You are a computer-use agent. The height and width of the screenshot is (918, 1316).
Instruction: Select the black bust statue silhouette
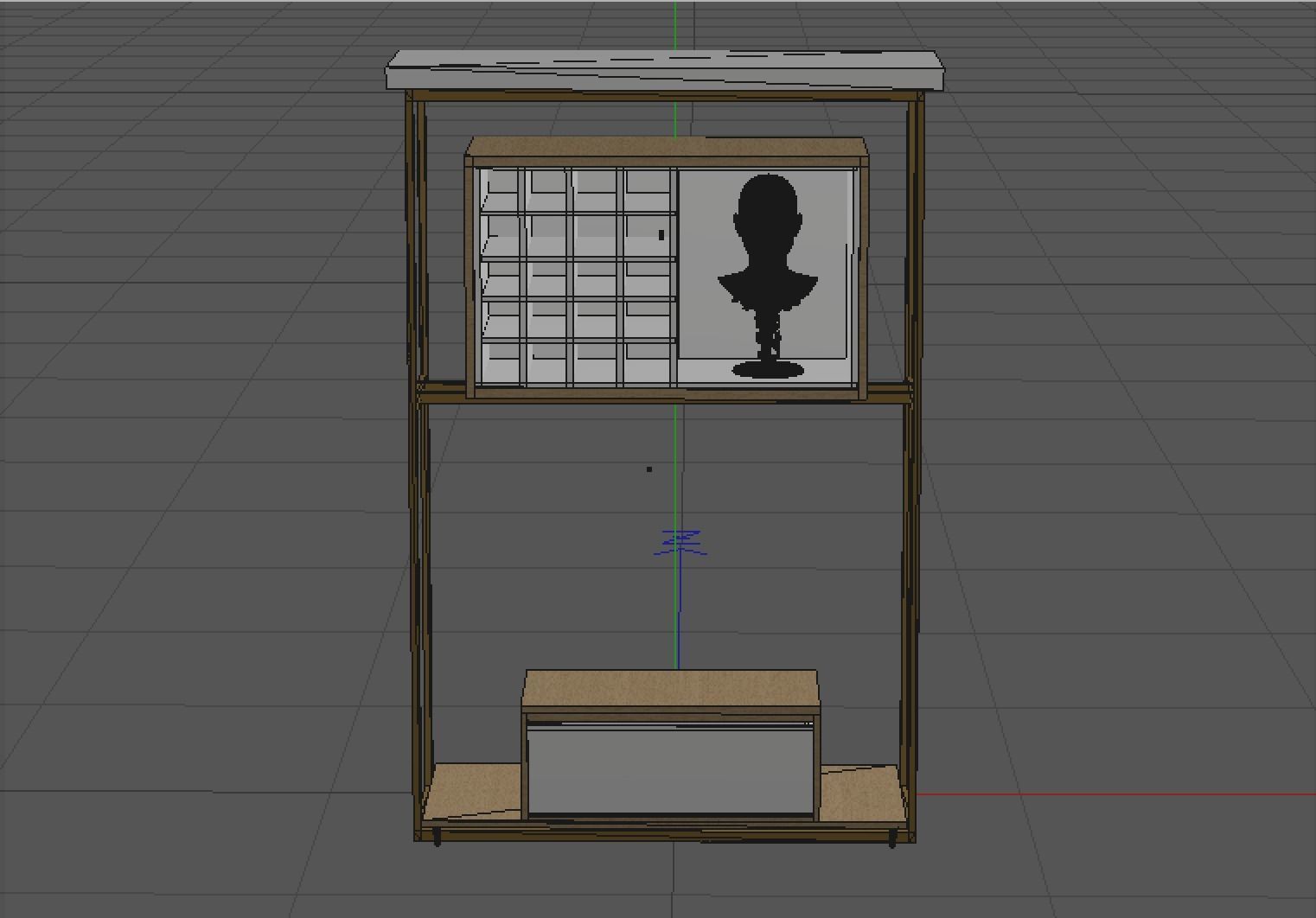(x=768, y=277)
